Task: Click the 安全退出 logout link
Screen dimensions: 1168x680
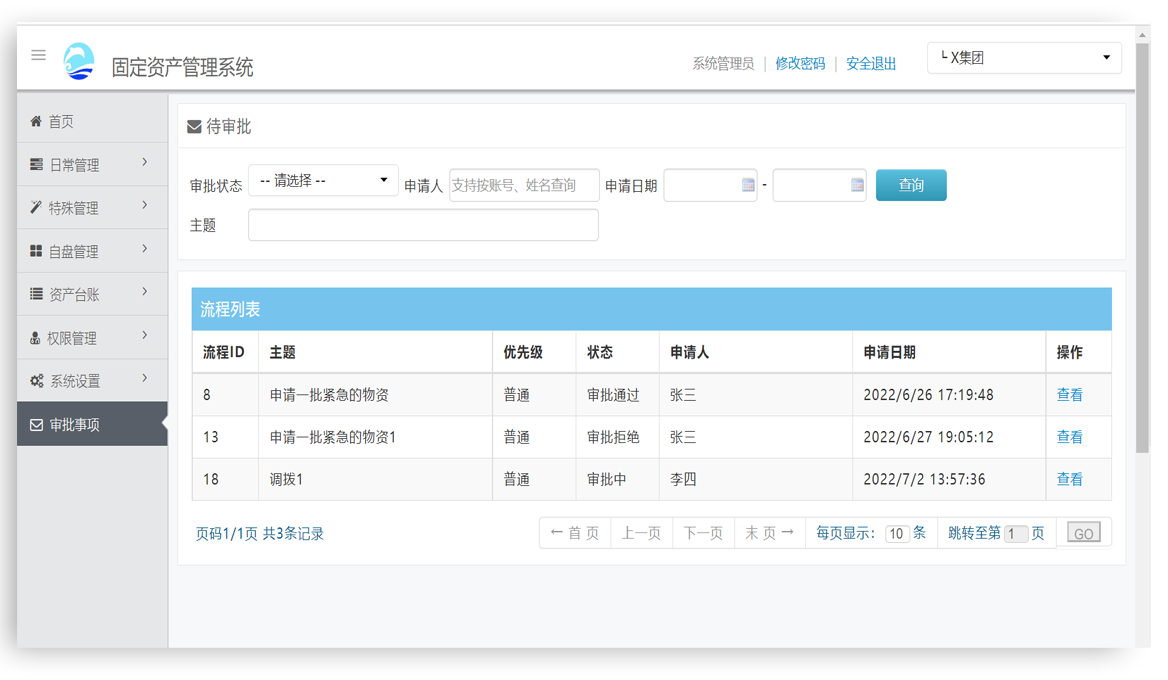Action: tap(869, 63)
